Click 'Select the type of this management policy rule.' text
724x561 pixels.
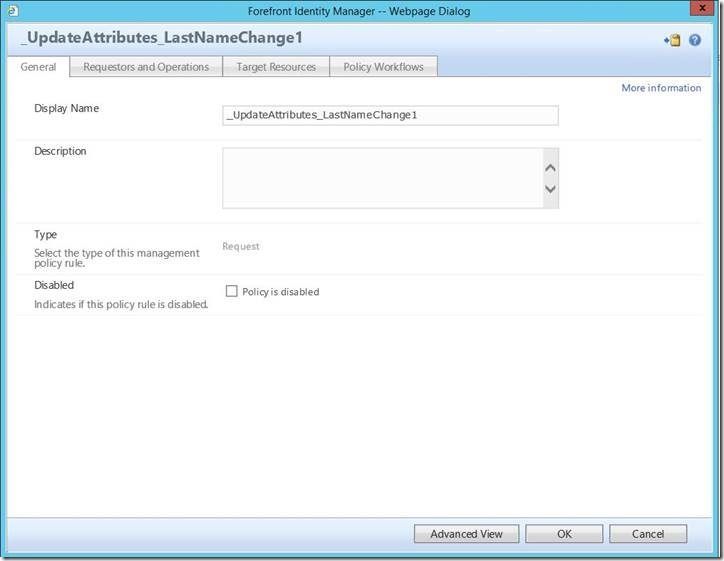(x=116, y=258)
